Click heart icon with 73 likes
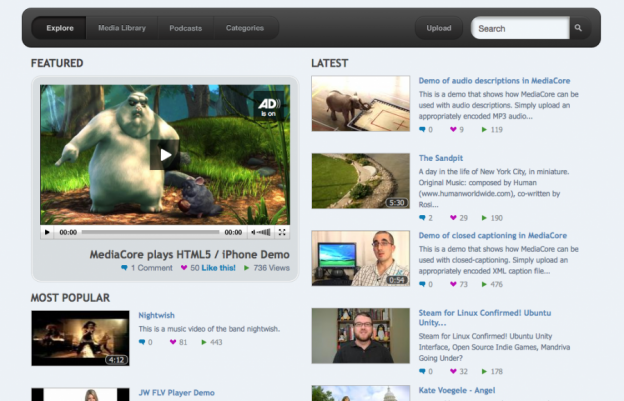 coord(453,284)
